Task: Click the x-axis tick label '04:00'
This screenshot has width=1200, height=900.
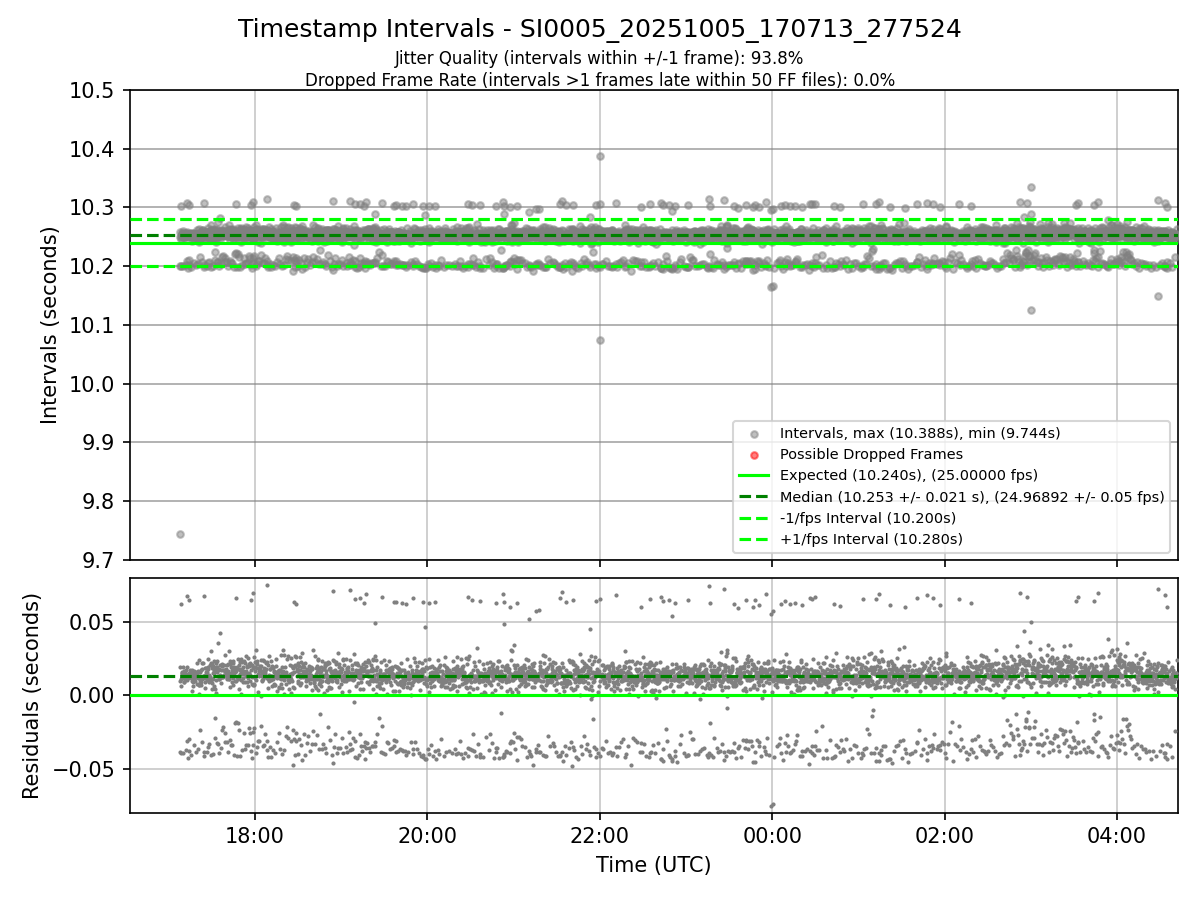Action: [1117, 837]
